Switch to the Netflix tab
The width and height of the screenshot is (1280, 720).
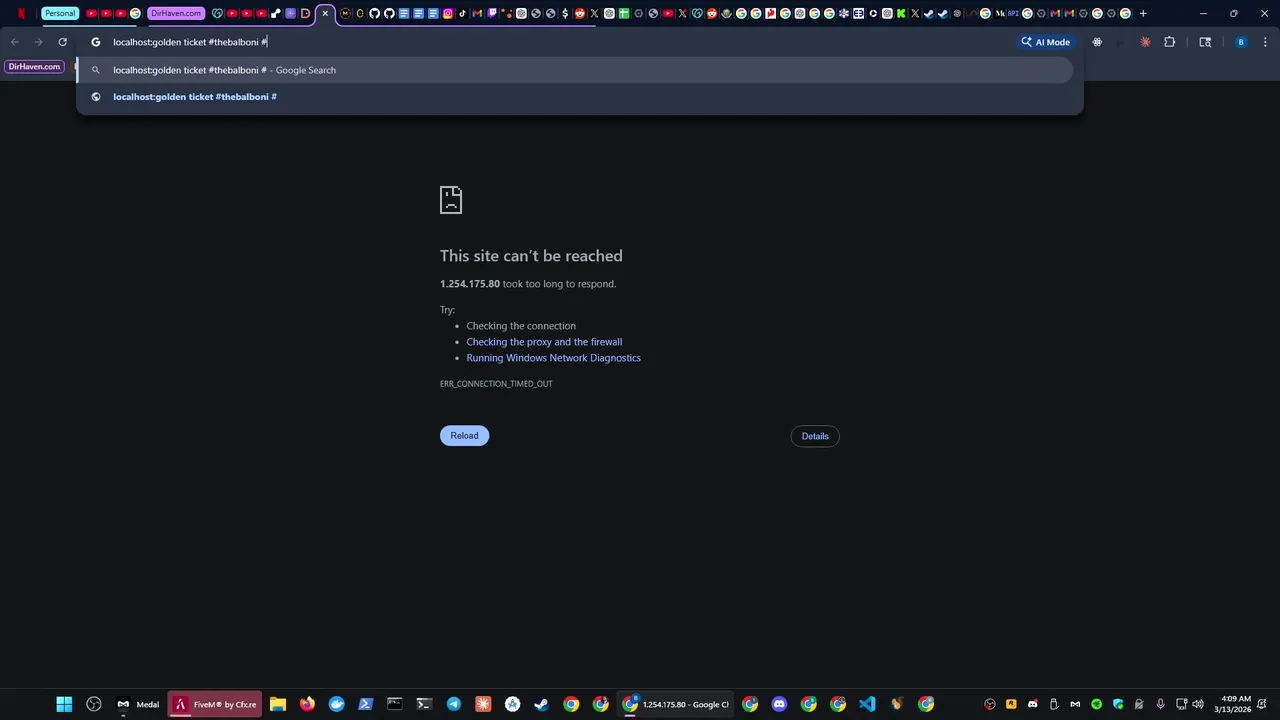click(x=21, y=14)
